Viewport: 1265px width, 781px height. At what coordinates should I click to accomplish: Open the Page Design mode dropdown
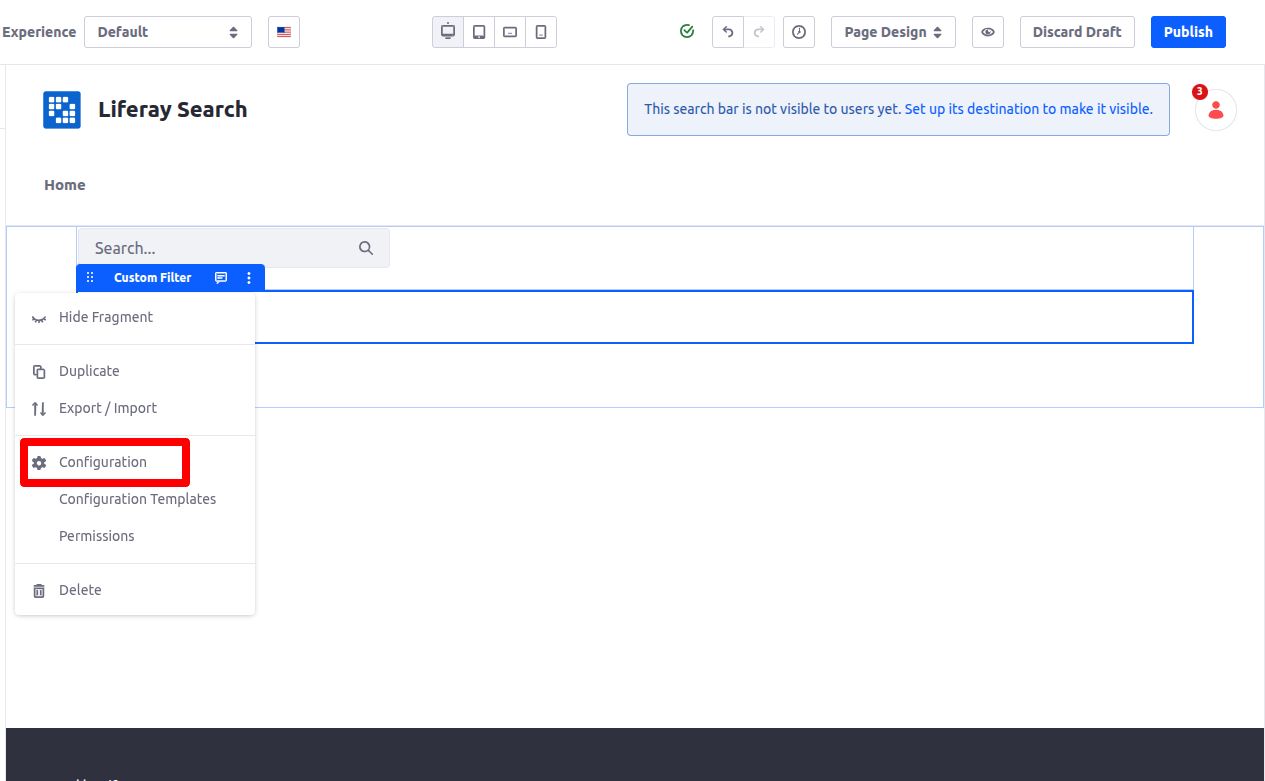893,32
